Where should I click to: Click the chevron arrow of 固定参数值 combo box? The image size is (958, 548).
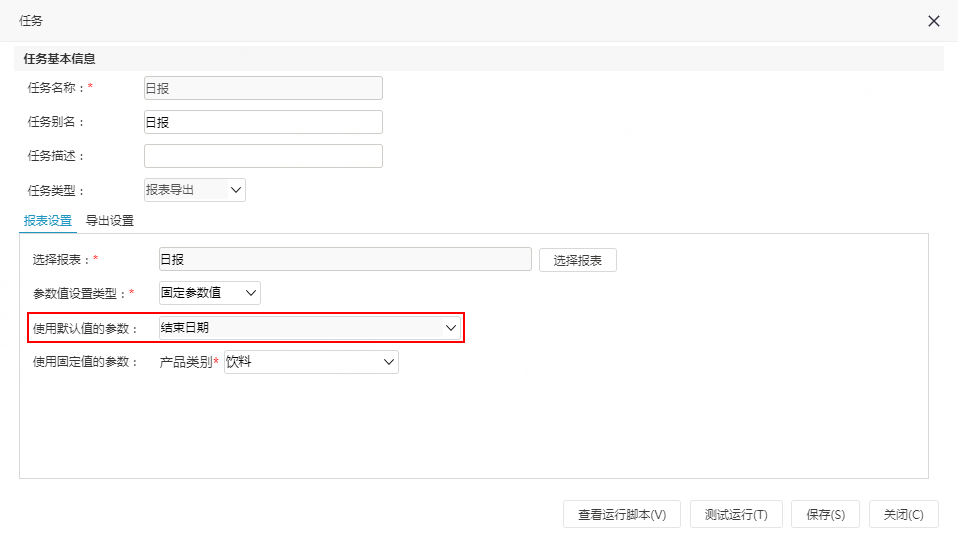(x=250, y=293)
